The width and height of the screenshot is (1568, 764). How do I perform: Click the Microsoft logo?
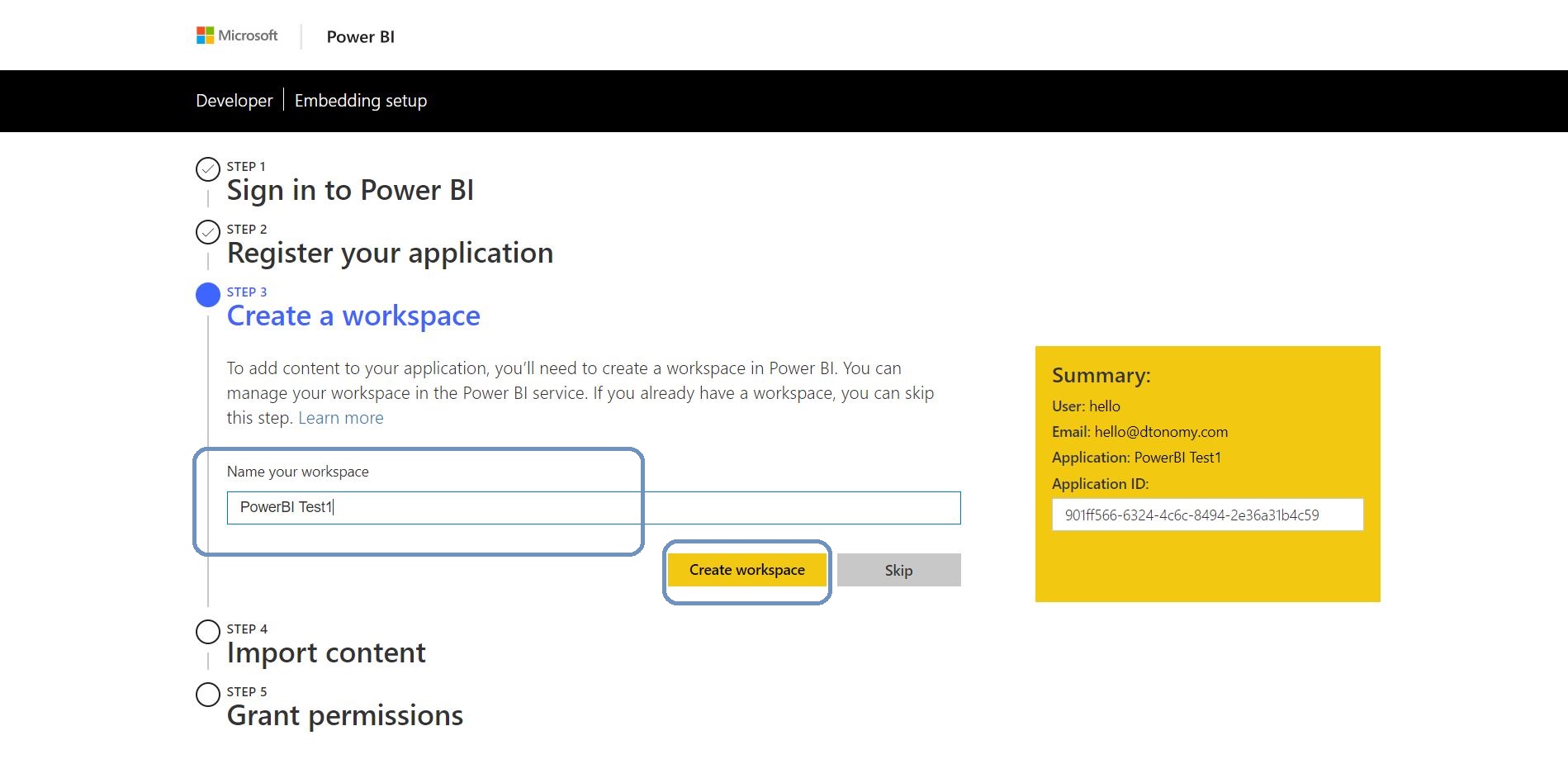pyautogui.click(x=237, y=36)
